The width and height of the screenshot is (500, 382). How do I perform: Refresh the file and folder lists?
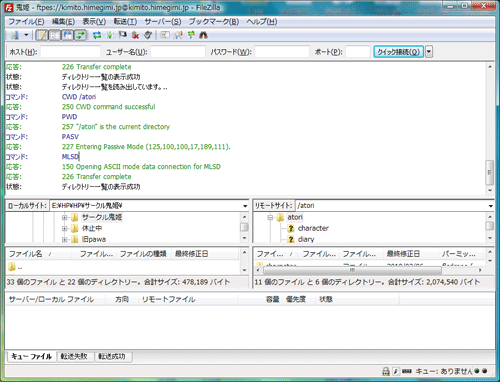click(x=97, y=35)
